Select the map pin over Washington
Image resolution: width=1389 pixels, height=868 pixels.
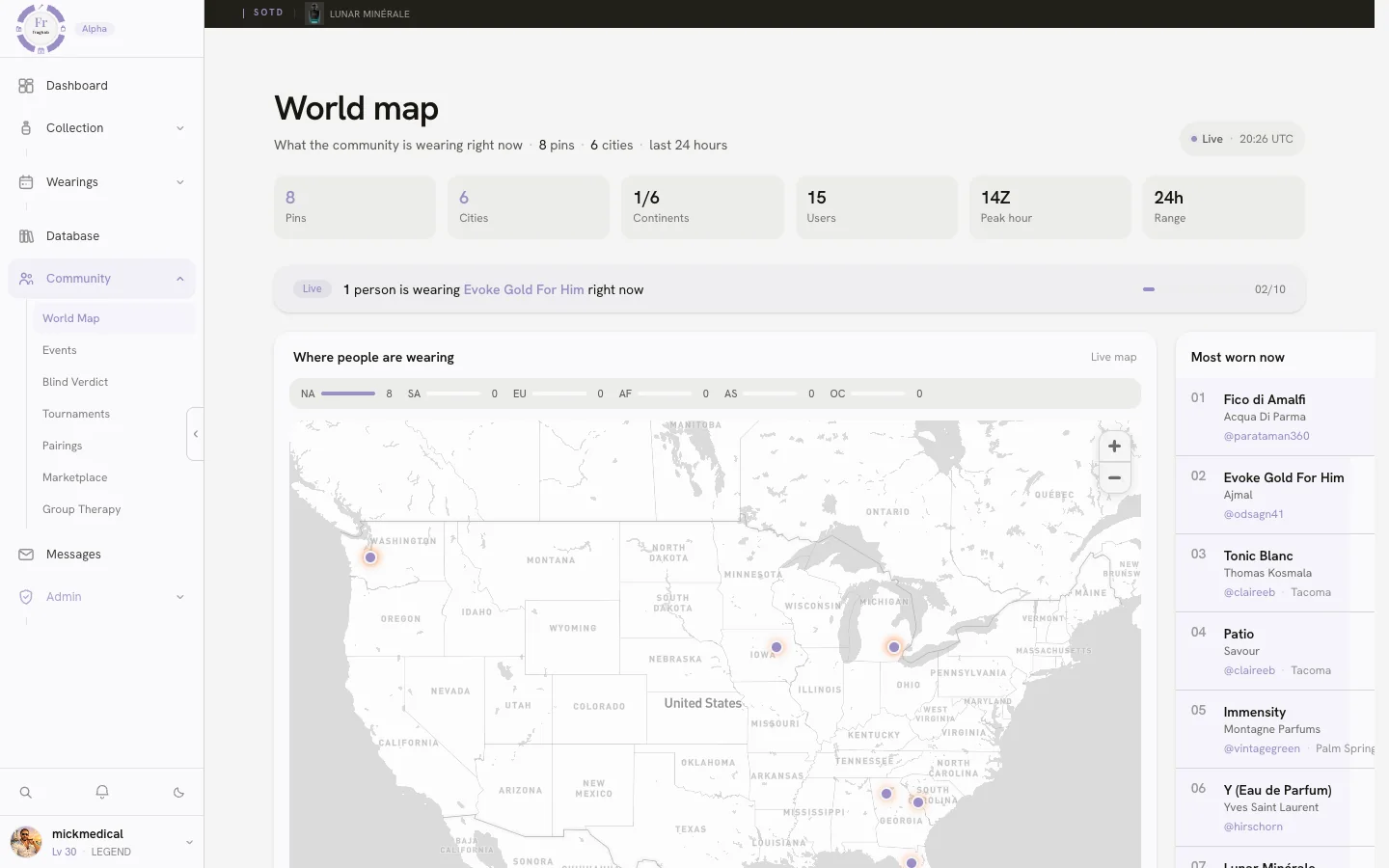[x=370, y=557]
